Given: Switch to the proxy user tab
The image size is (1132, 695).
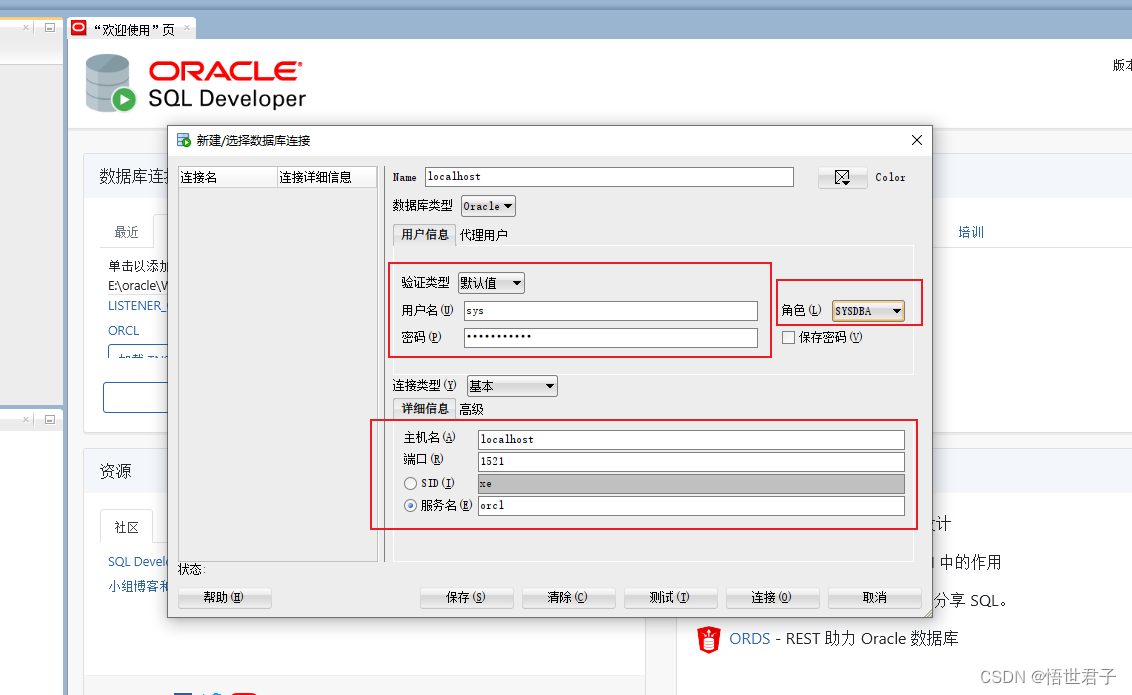Looking at the screenshot, I should click(484, 235).
